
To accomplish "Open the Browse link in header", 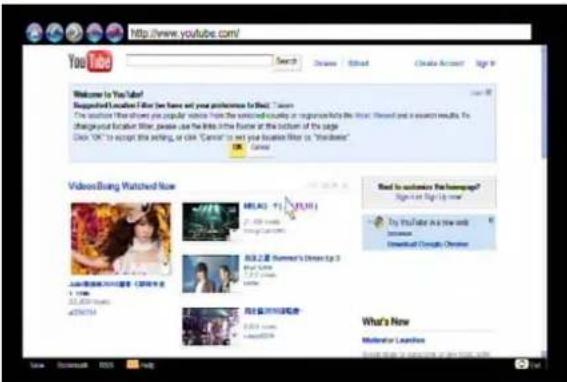I will pos(325,64).
